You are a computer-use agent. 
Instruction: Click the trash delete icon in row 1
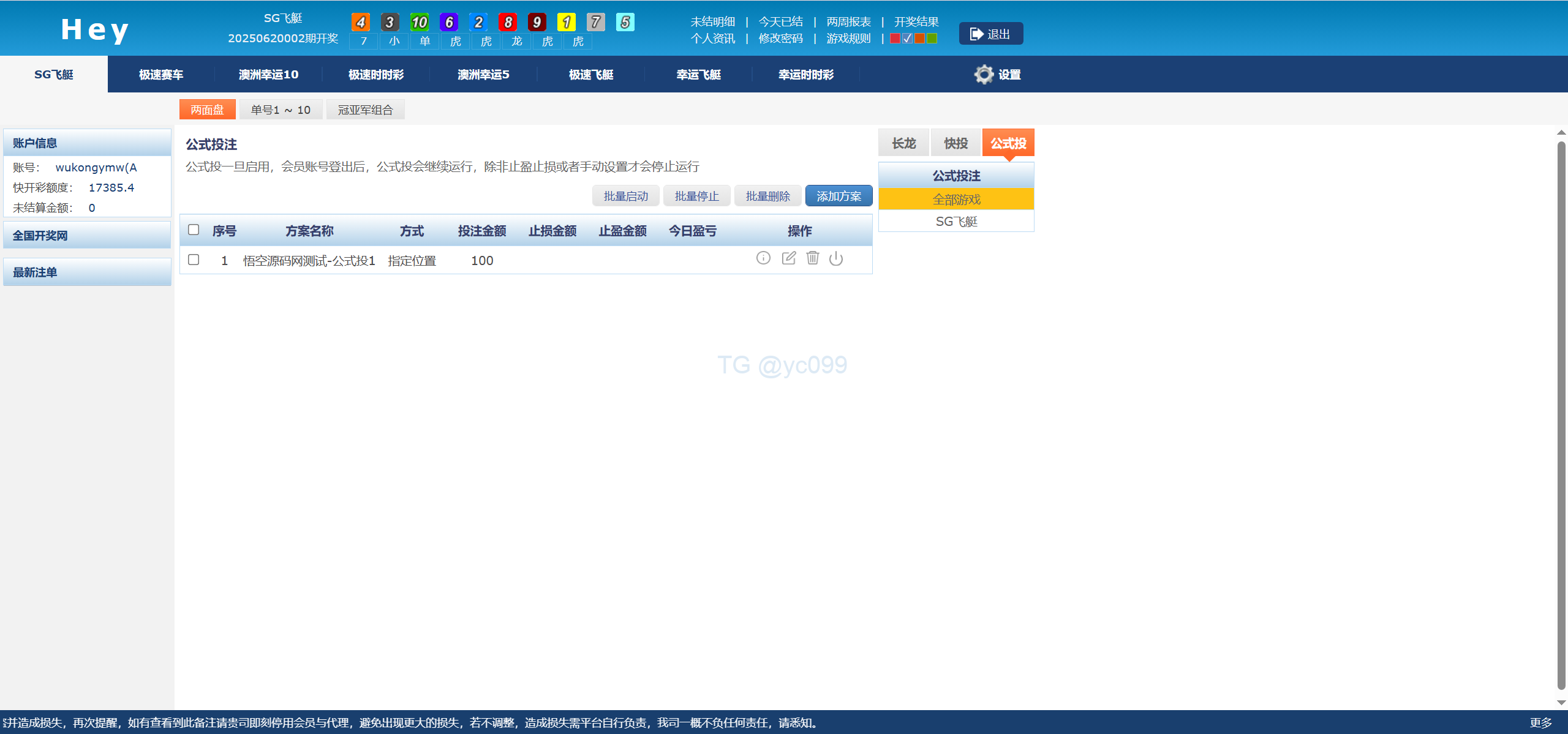813,258
